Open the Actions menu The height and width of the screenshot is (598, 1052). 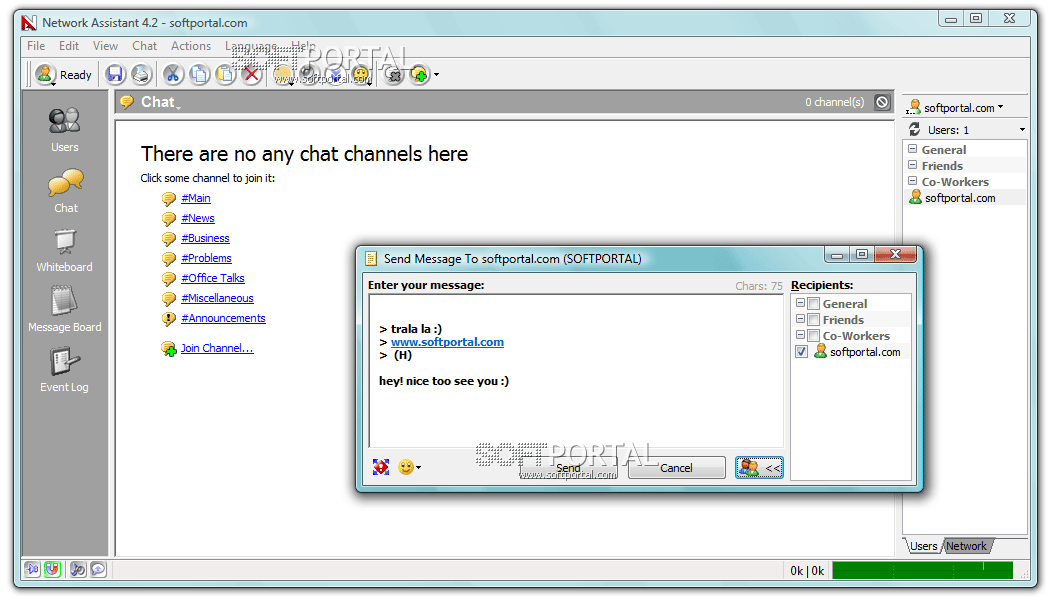[191, 46]
